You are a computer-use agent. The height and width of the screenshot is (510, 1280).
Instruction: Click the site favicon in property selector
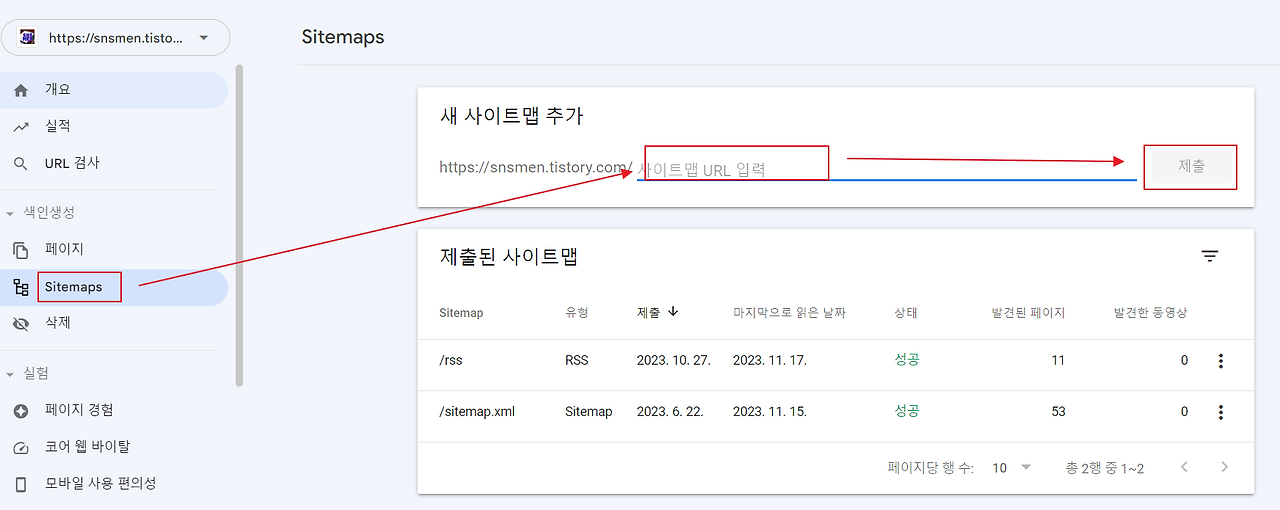click(28, 38)
